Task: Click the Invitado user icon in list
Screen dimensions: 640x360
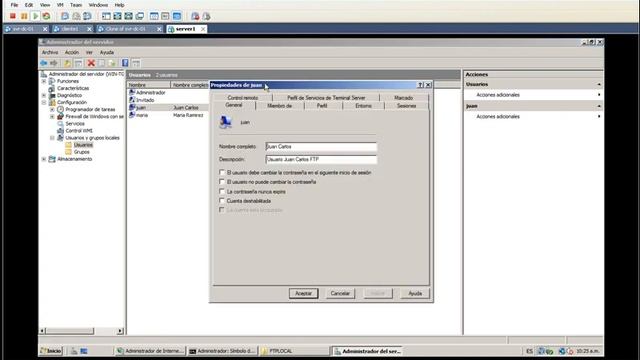Action: (x=132, y=100)
